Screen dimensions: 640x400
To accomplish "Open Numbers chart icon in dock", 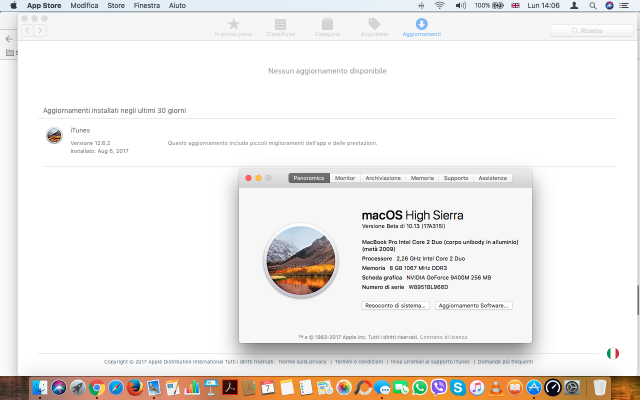I will click(x=192, y=387).
